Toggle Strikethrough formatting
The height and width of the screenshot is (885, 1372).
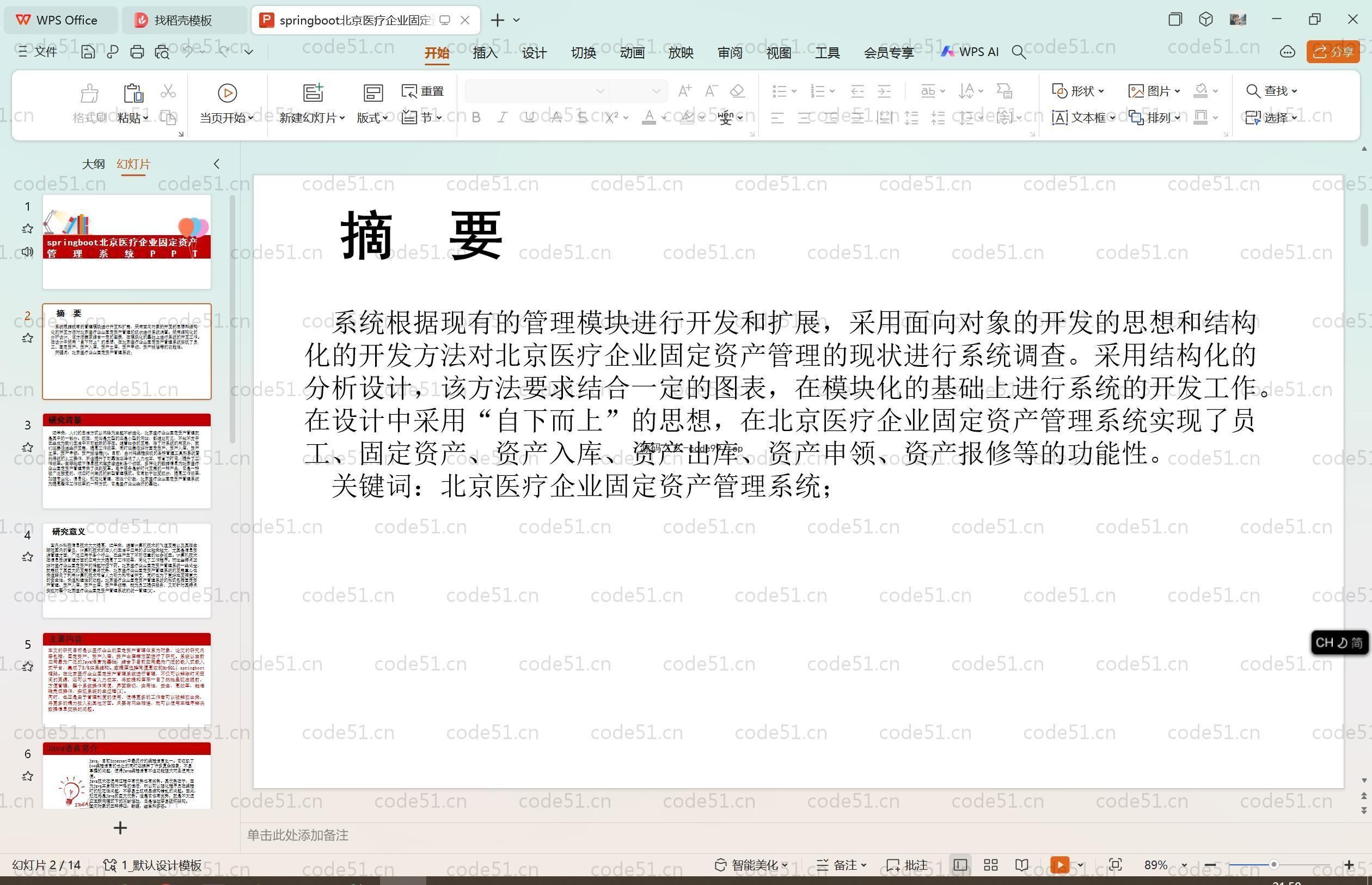point(556,117)
